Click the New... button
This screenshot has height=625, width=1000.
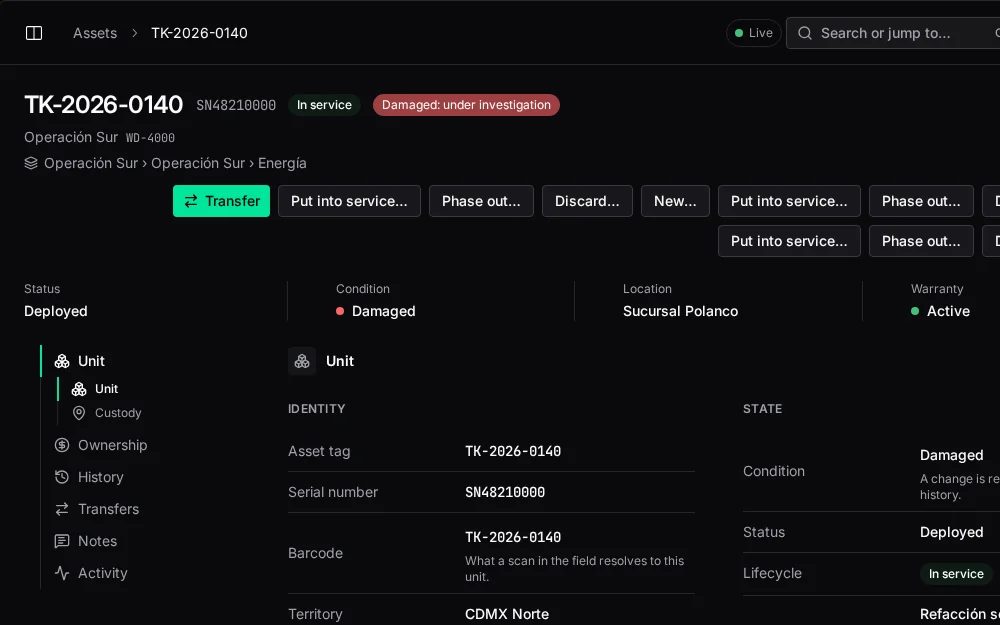point(675,201)
